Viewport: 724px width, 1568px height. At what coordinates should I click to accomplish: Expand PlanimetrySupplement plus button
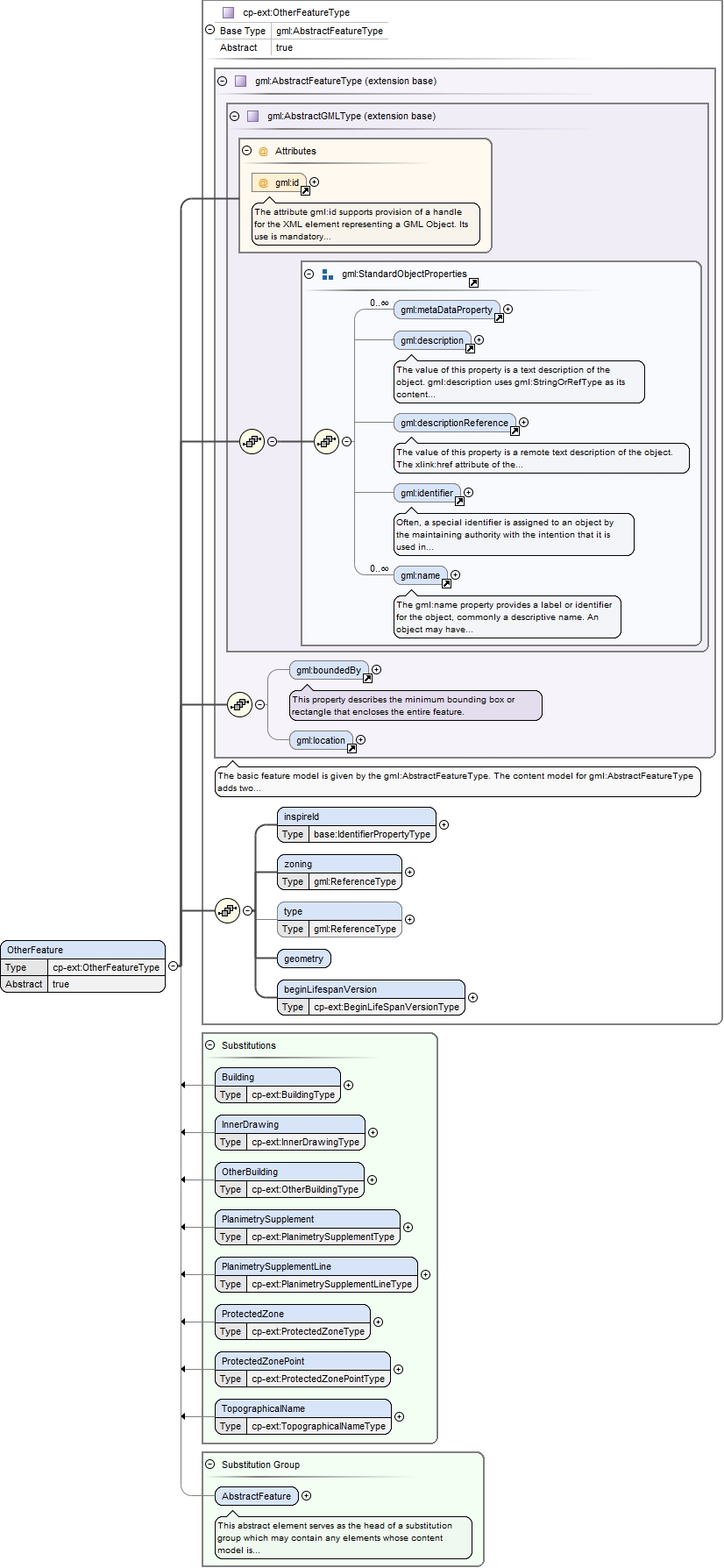click(408, 1228)
